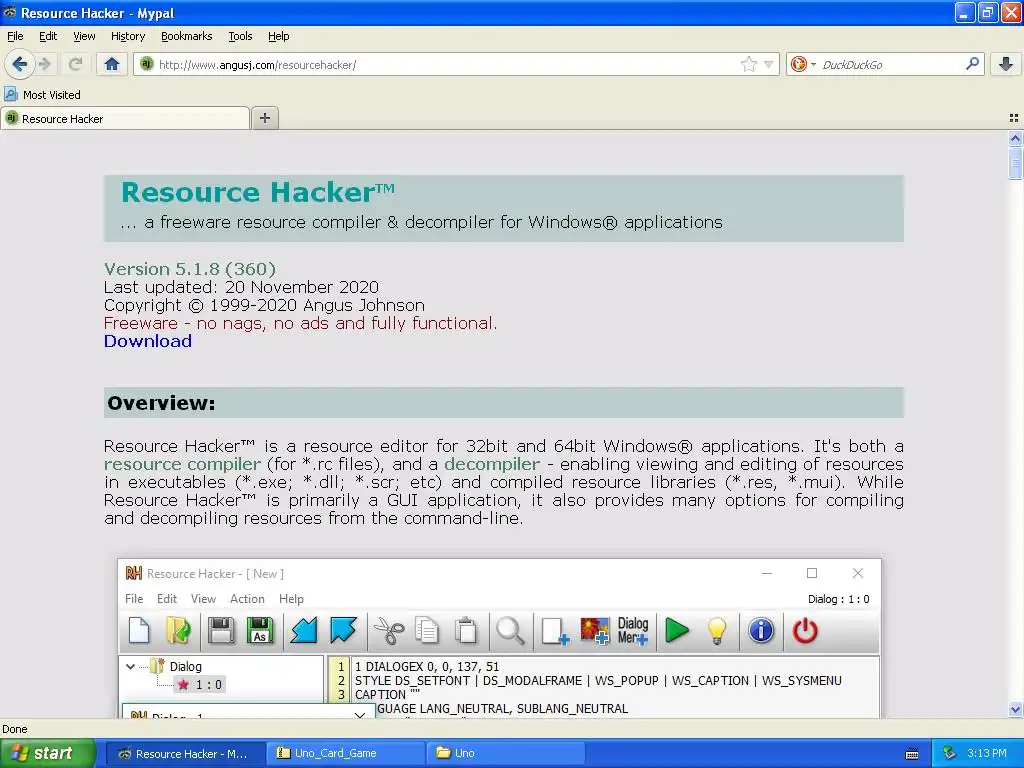Open the URL history dropdown arrow
Image resolution: width=1024 pixels, height=768 pixels.
click(769, 65)
